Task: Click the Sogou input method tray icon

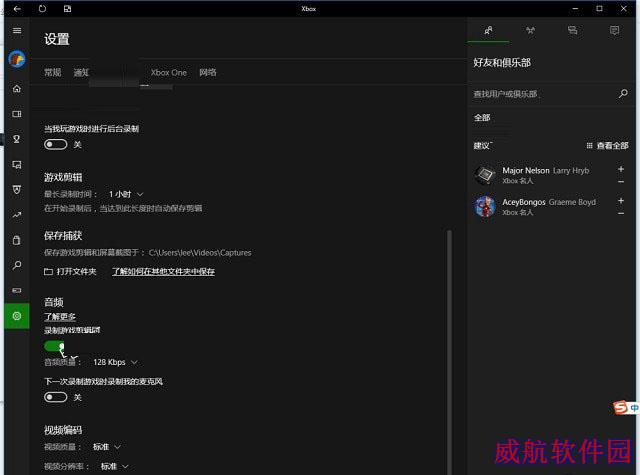Action: (620, 407)
